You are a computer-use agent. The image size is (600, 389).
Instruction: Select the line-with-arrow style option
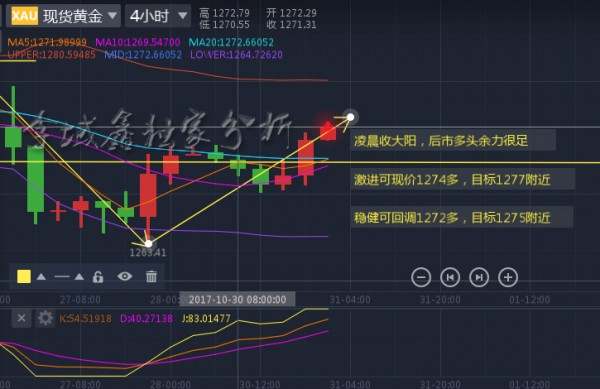point(69,277)
